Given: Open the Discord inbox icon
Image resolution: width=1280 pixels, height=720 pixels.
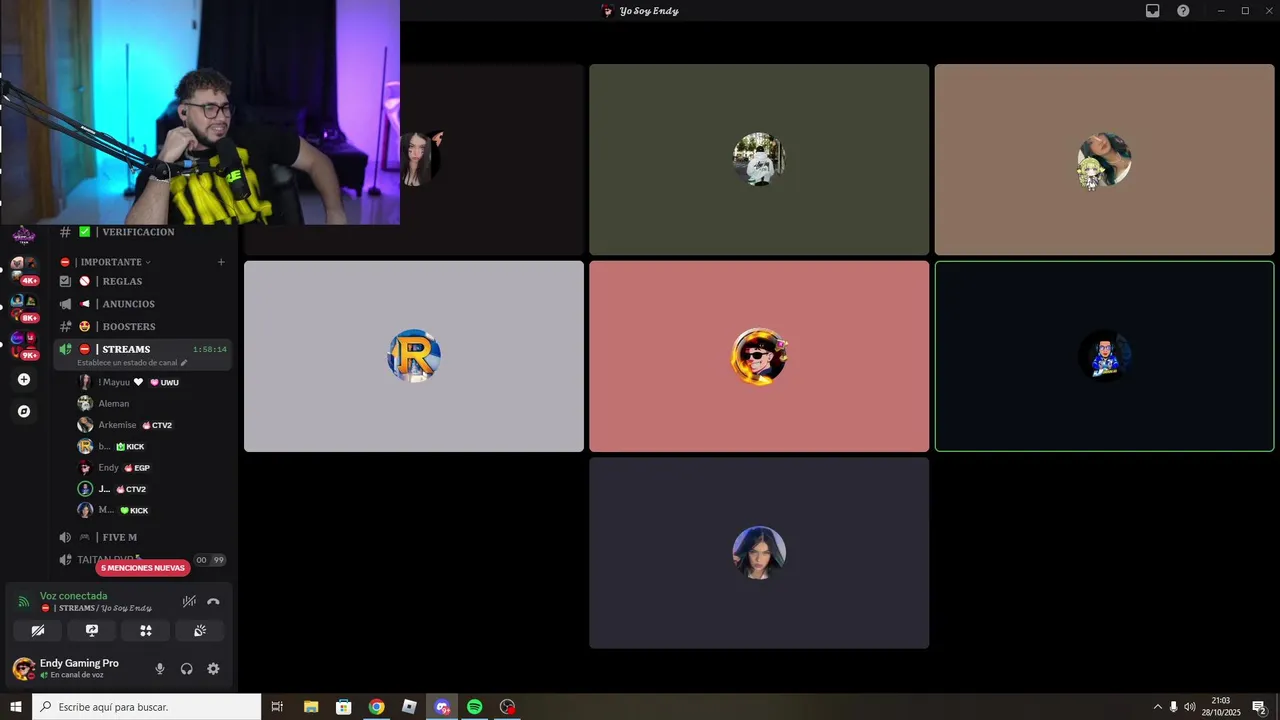Looking at the screenshot, I should click(x=1153, y=11).
